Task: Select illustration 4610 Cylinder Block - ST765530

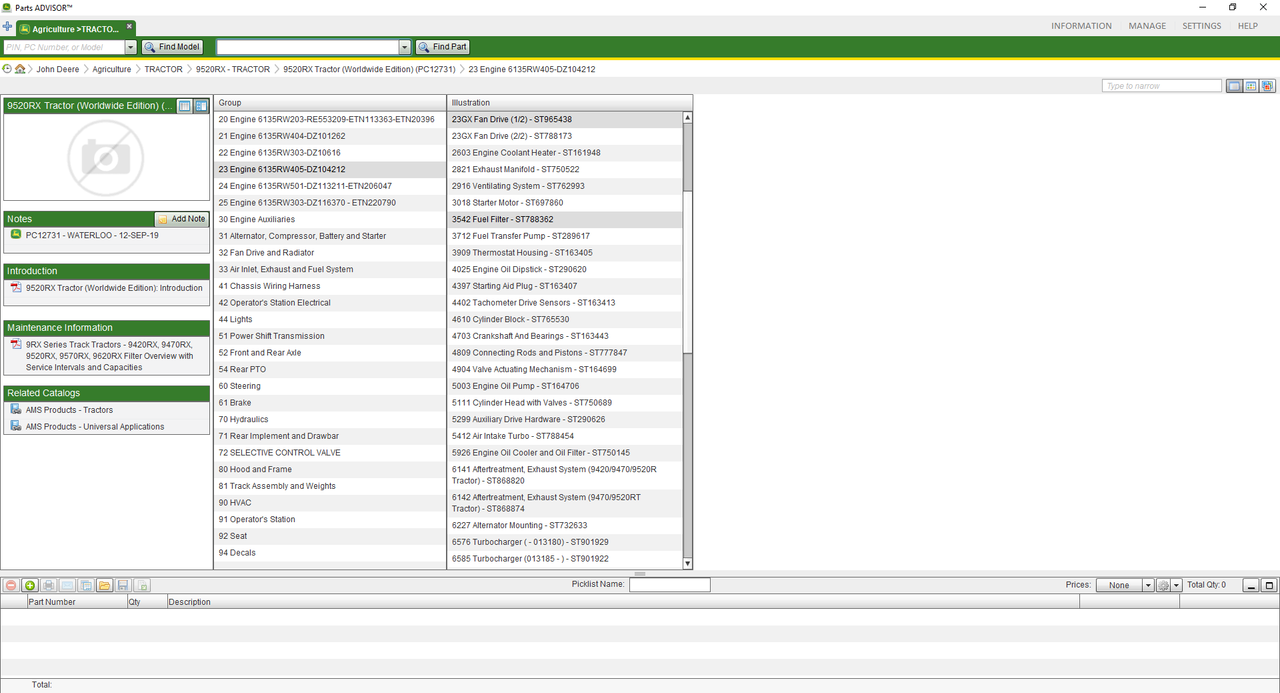Action: [x=565, y=319]
